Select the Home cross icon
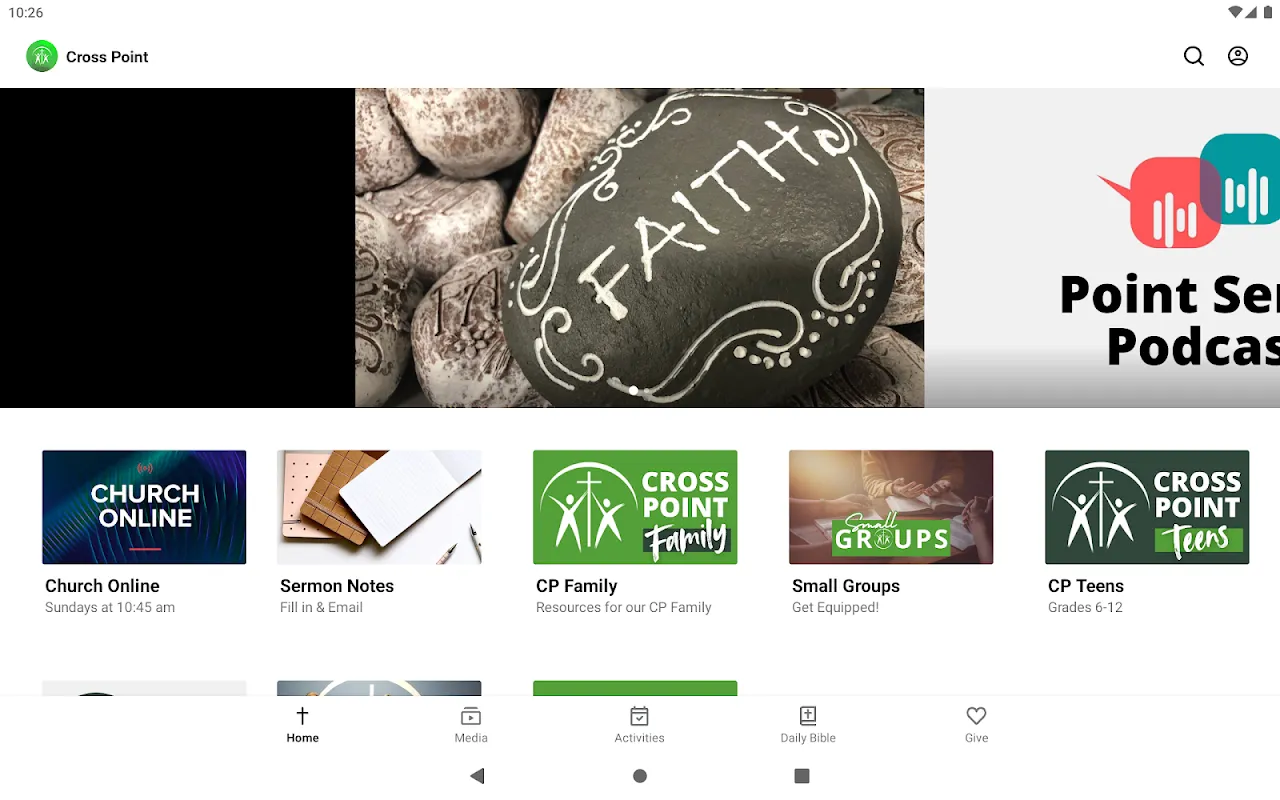 click(302, 716)
